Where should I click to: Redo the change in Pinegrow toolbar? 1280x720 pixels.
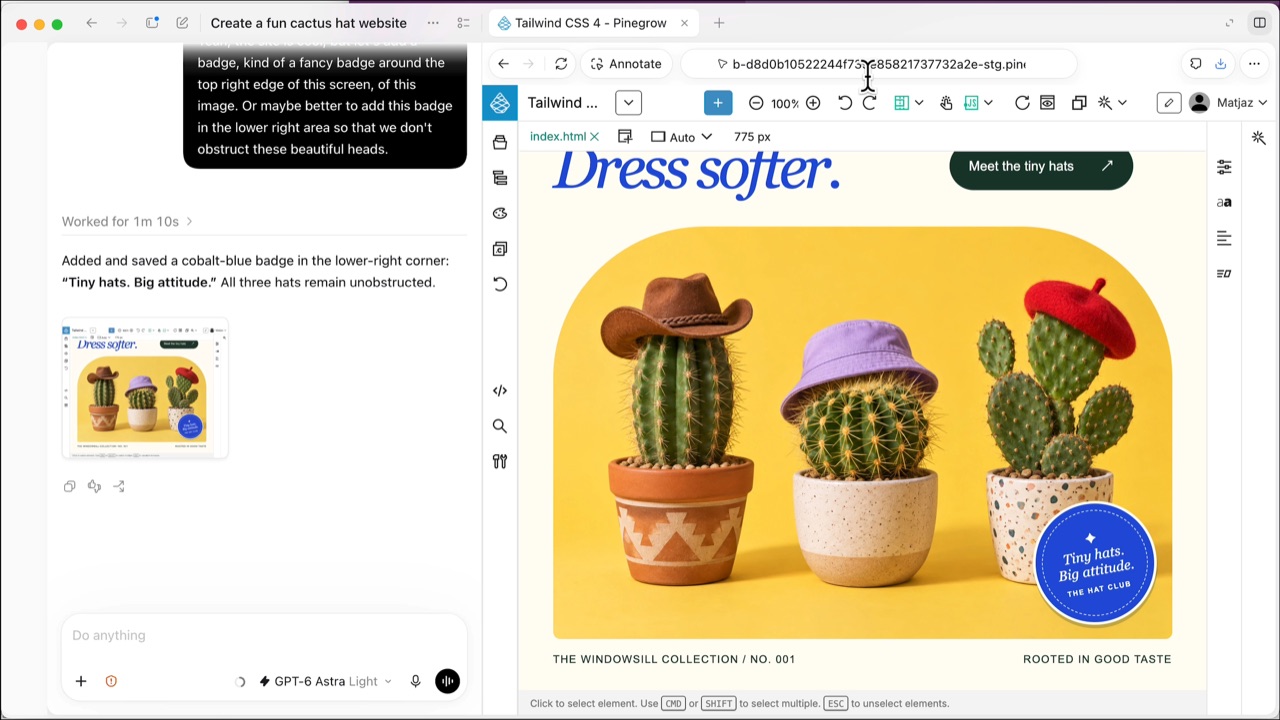pyautogui.click(x=869, y=103)
